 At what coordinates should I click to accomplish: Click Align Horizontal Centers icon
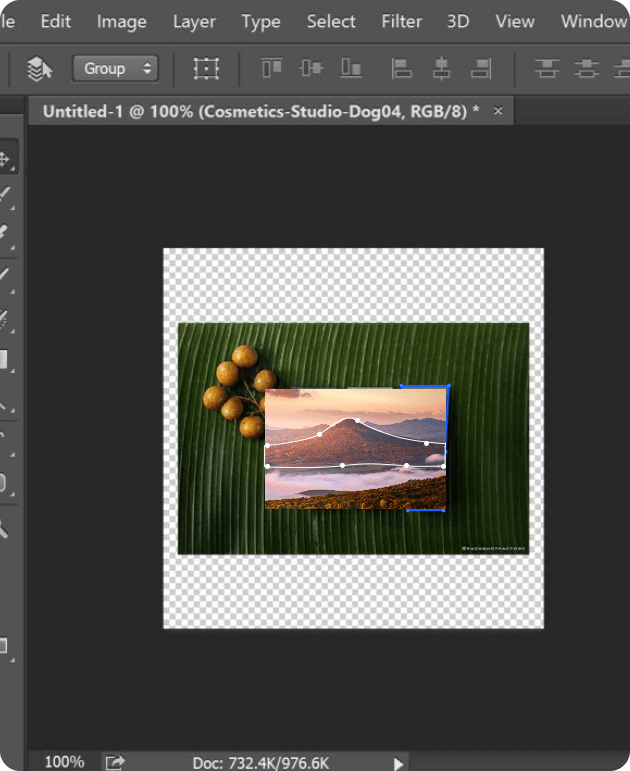point(441,69)
